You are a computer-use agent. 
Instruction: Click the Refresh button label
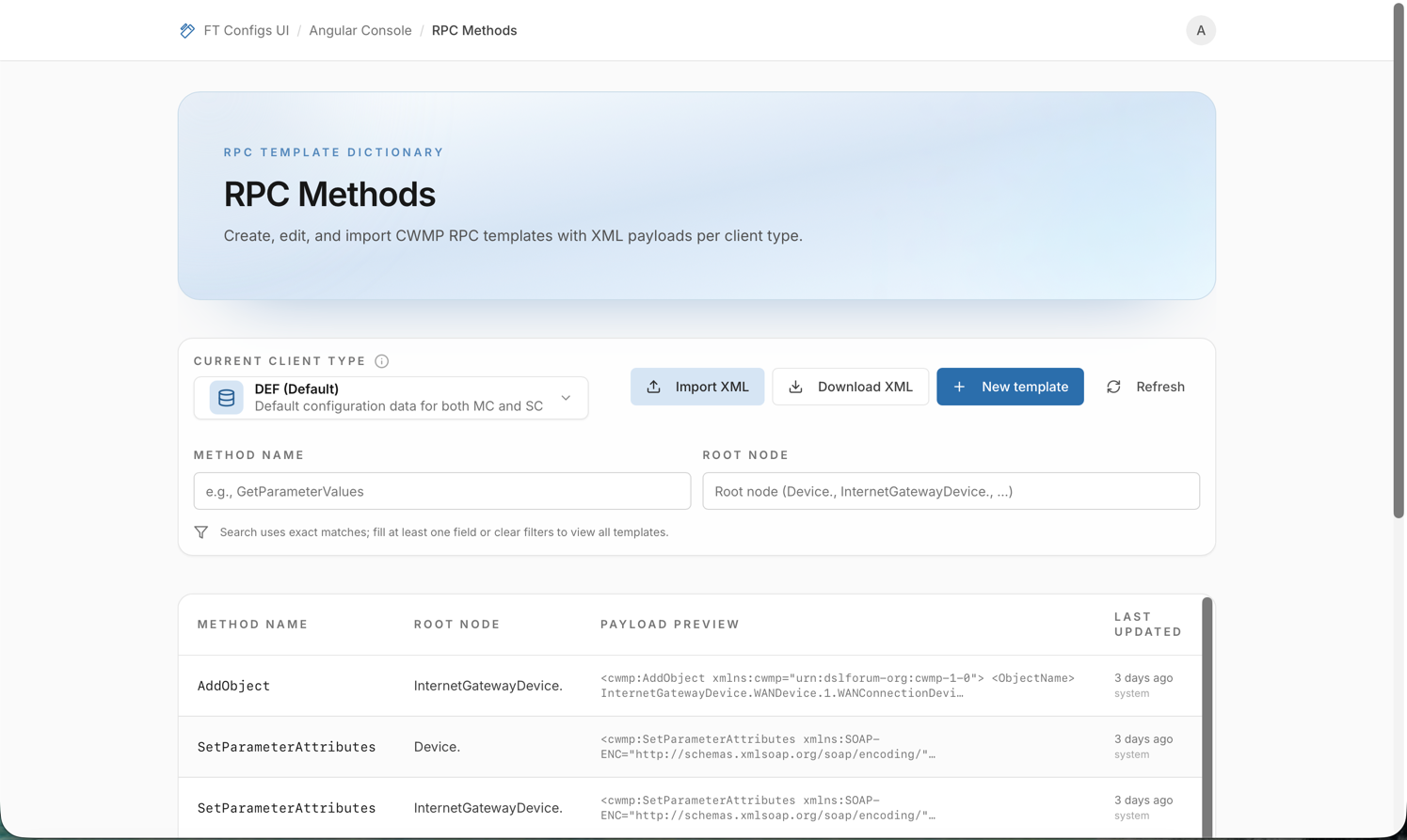(x=1160, y=387)
